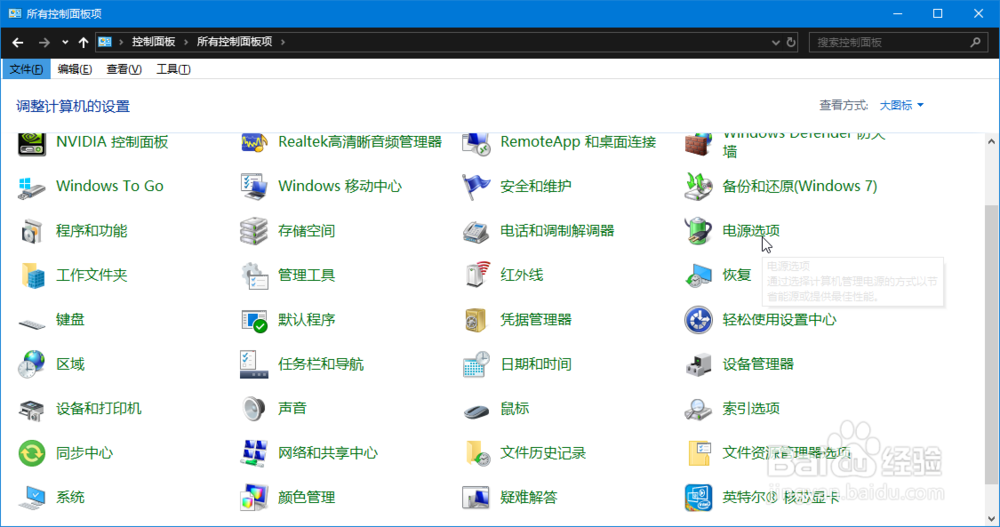
Task: Expand the address bar history dropdown
Action: [776, 42]
